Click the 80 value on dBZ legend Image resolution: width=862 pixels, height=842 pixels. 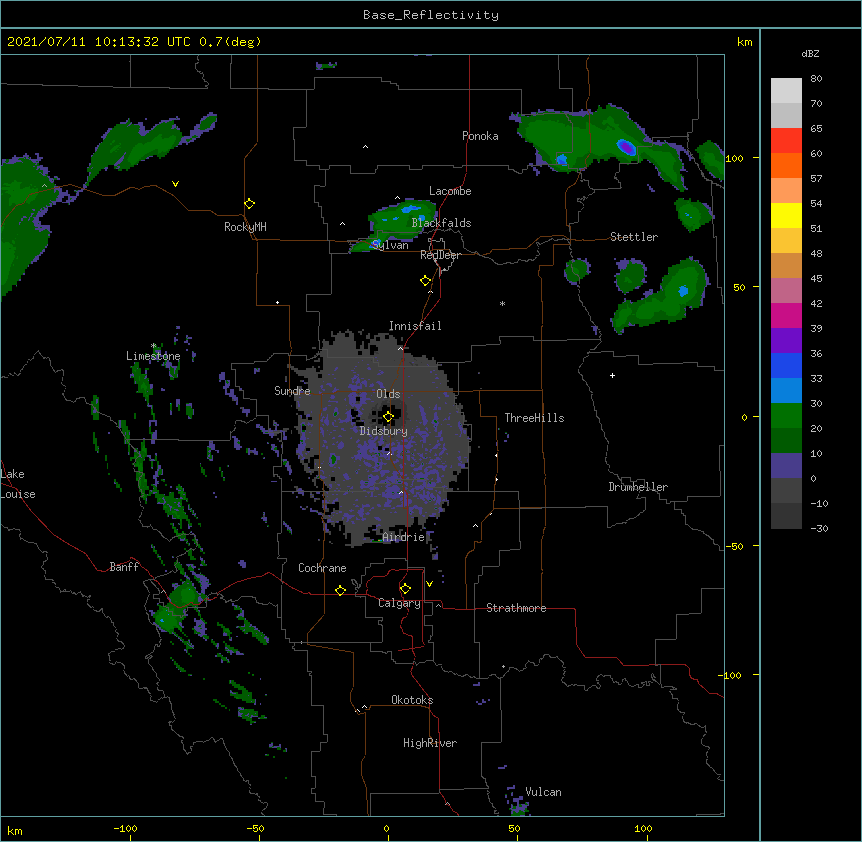tap(816, 79)
